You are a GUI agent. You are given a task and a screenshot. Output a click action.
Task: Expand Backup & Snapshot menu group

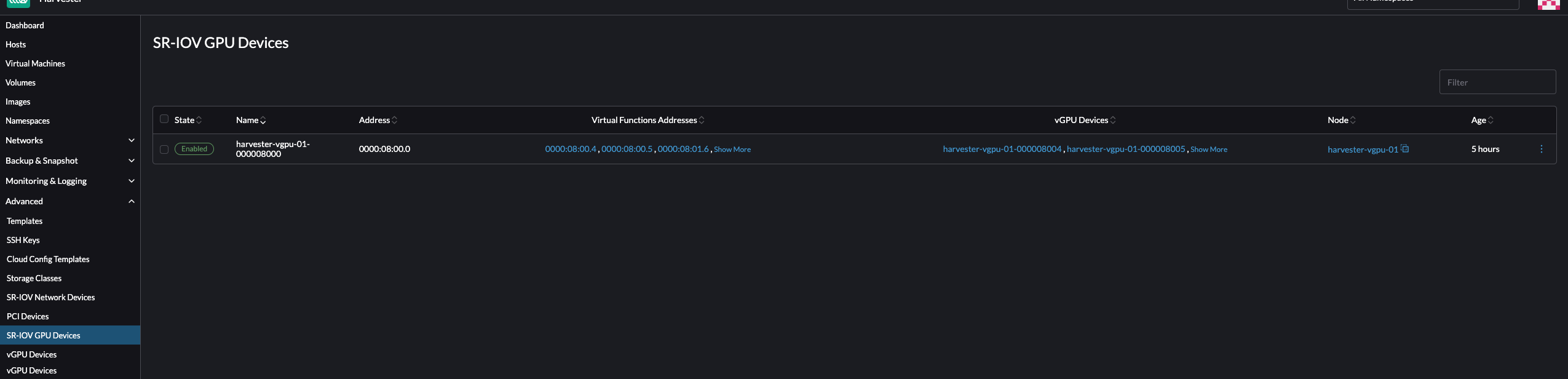[131, 161]
